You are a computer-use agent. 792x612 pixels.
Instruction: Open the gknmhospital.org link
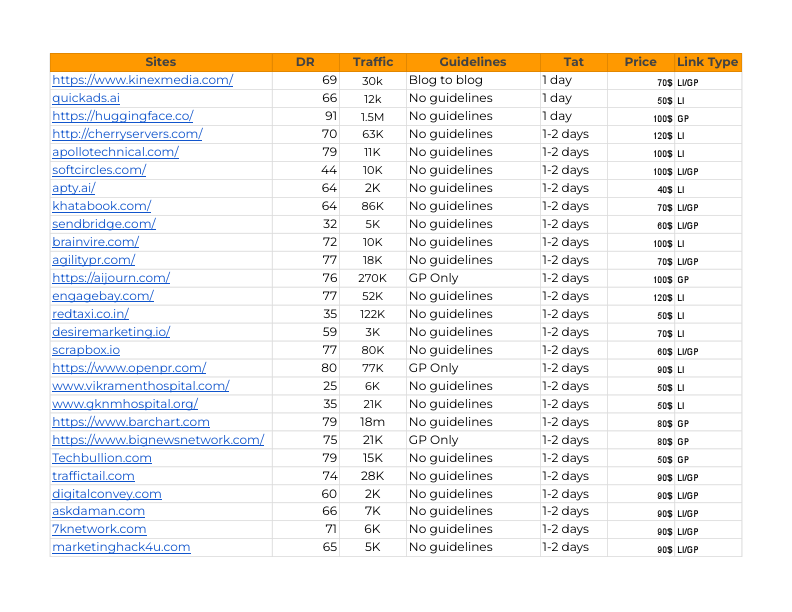[x=125, y=404]
